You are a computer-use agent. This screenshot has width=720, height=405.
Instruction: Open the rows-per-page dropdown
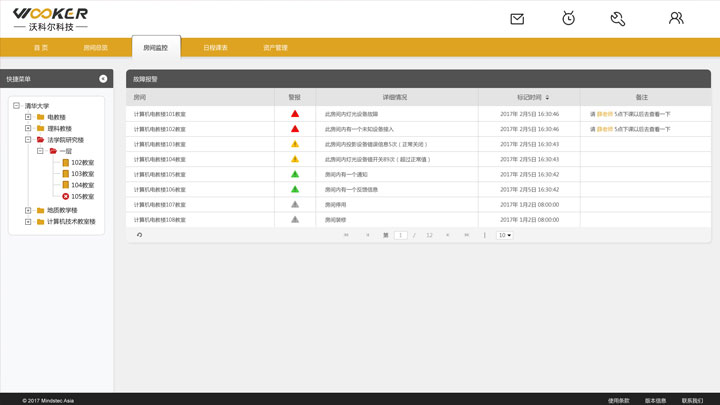click(505, 235)
